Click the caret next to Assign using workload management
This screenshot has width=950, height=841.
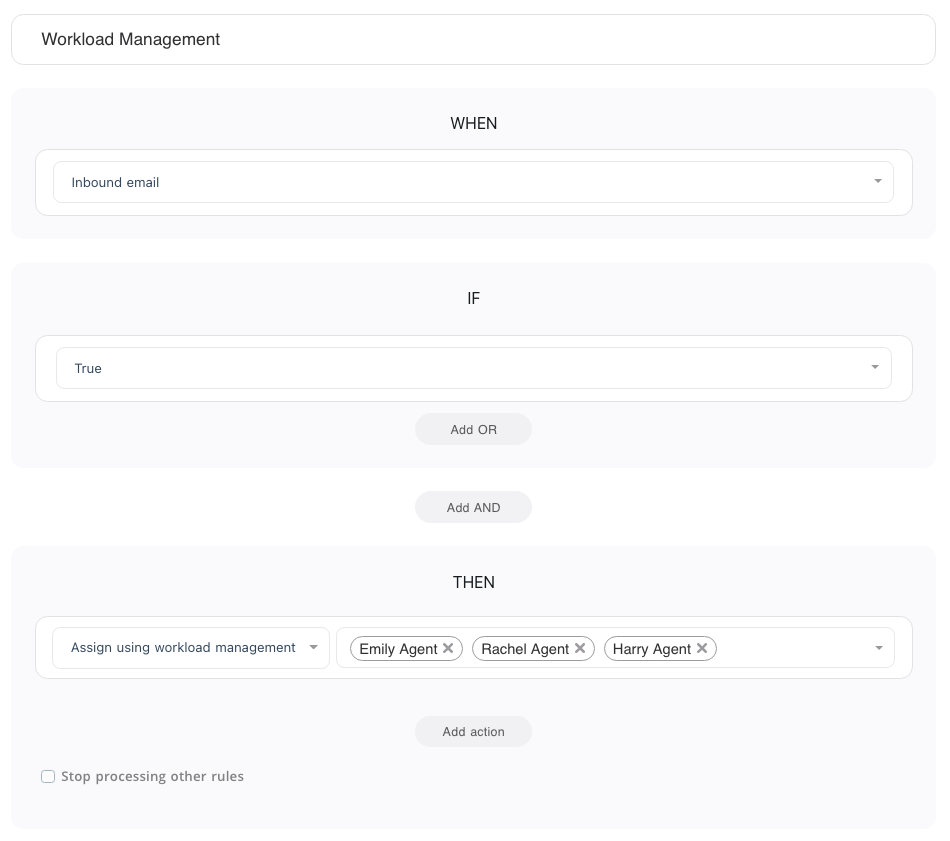(x=313, y=648)
